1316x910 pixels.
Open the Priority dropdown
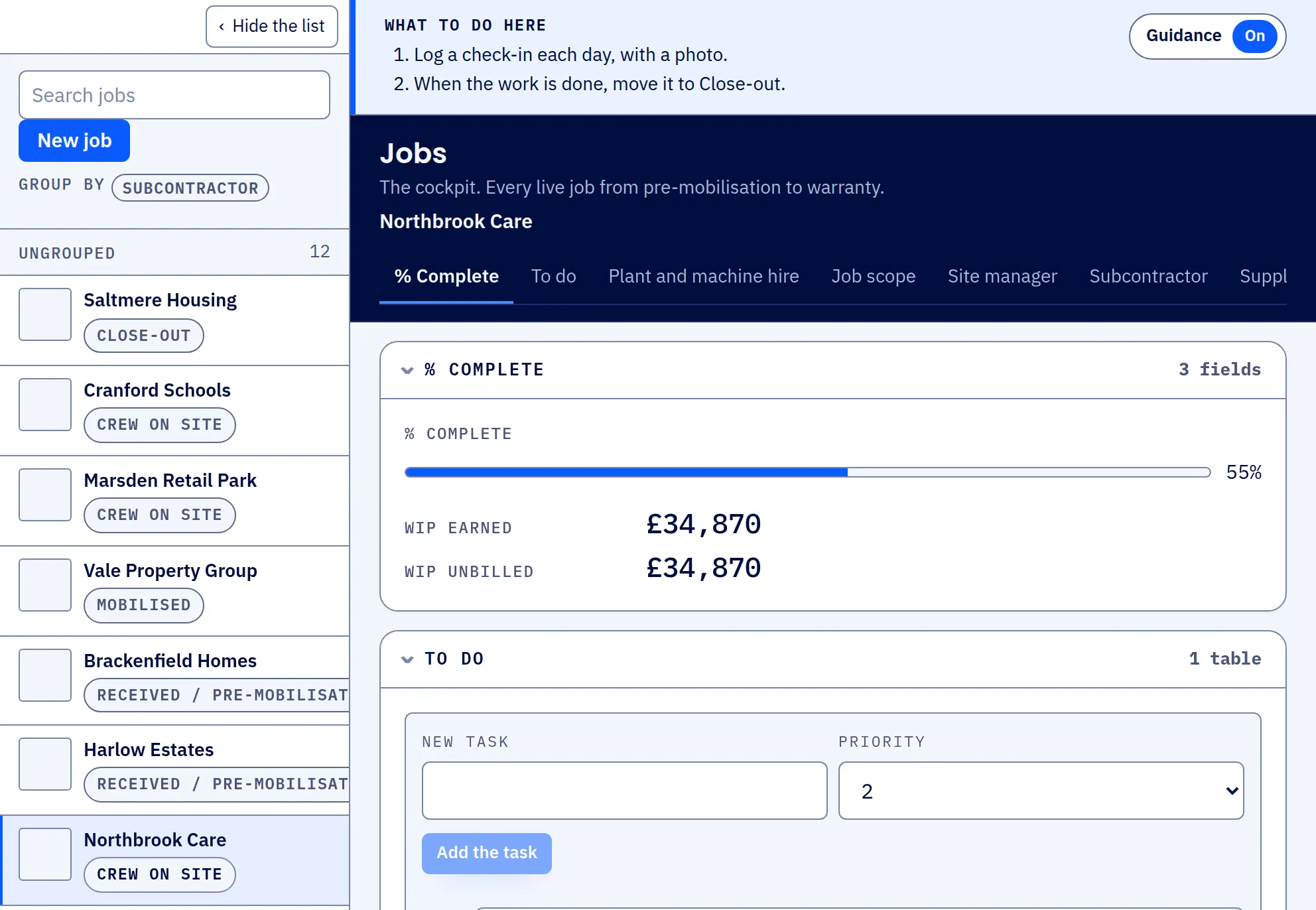click(x=1041, y=791)
